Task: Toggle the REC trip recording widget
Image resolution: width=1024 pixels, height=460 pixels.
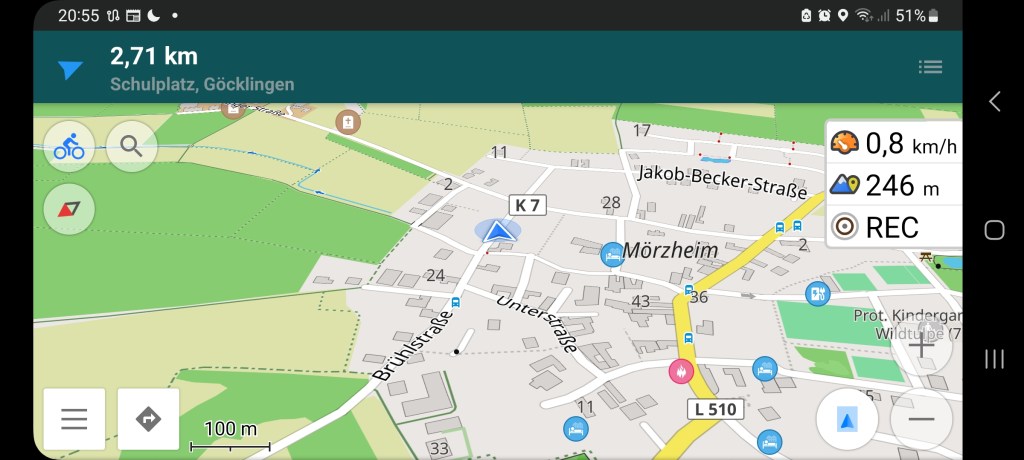Action: click(x=894, y=227)
